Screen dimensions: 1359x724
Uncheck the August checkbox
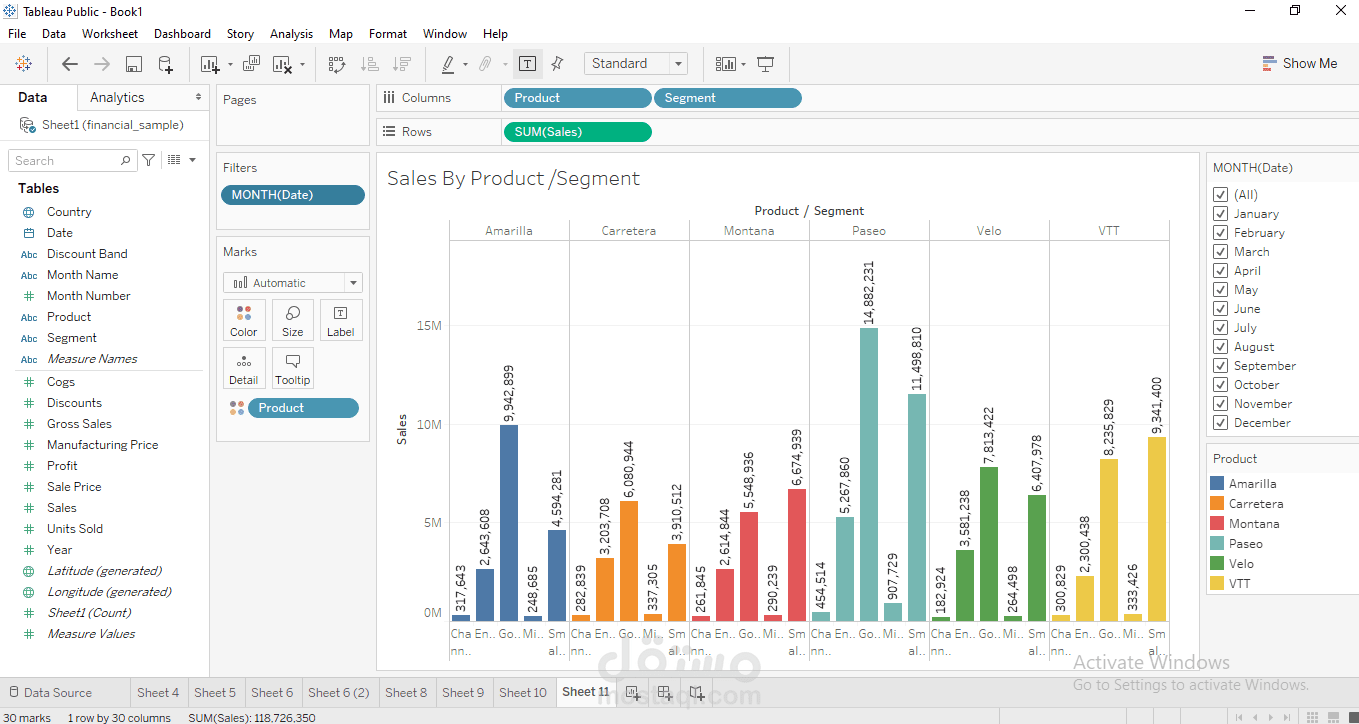click(x=1220, y=347)
